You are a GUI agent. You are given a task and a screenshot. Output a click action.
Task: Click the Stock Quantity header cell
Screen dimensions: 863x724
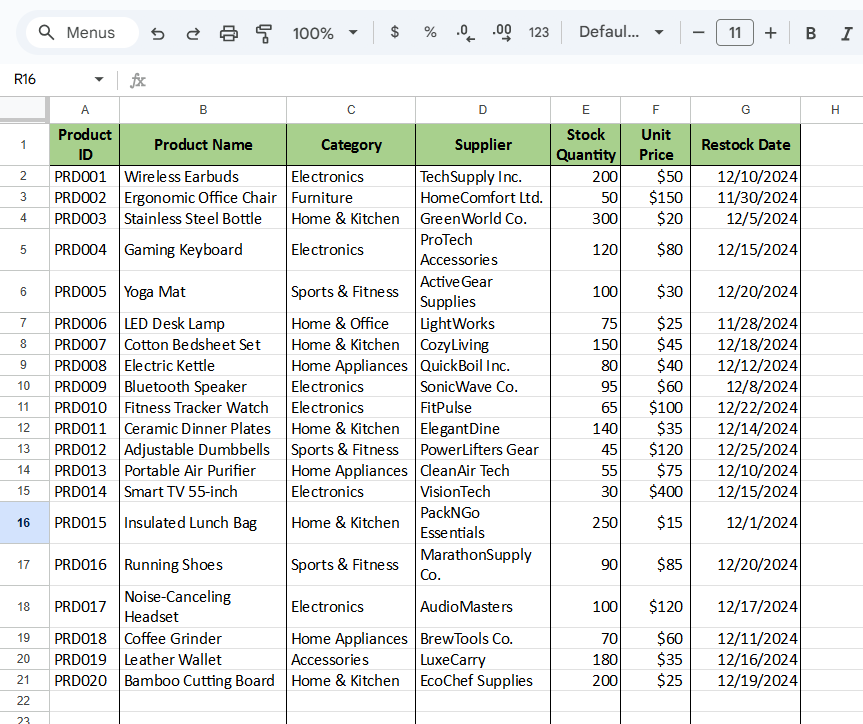click(x=586, y=145)
